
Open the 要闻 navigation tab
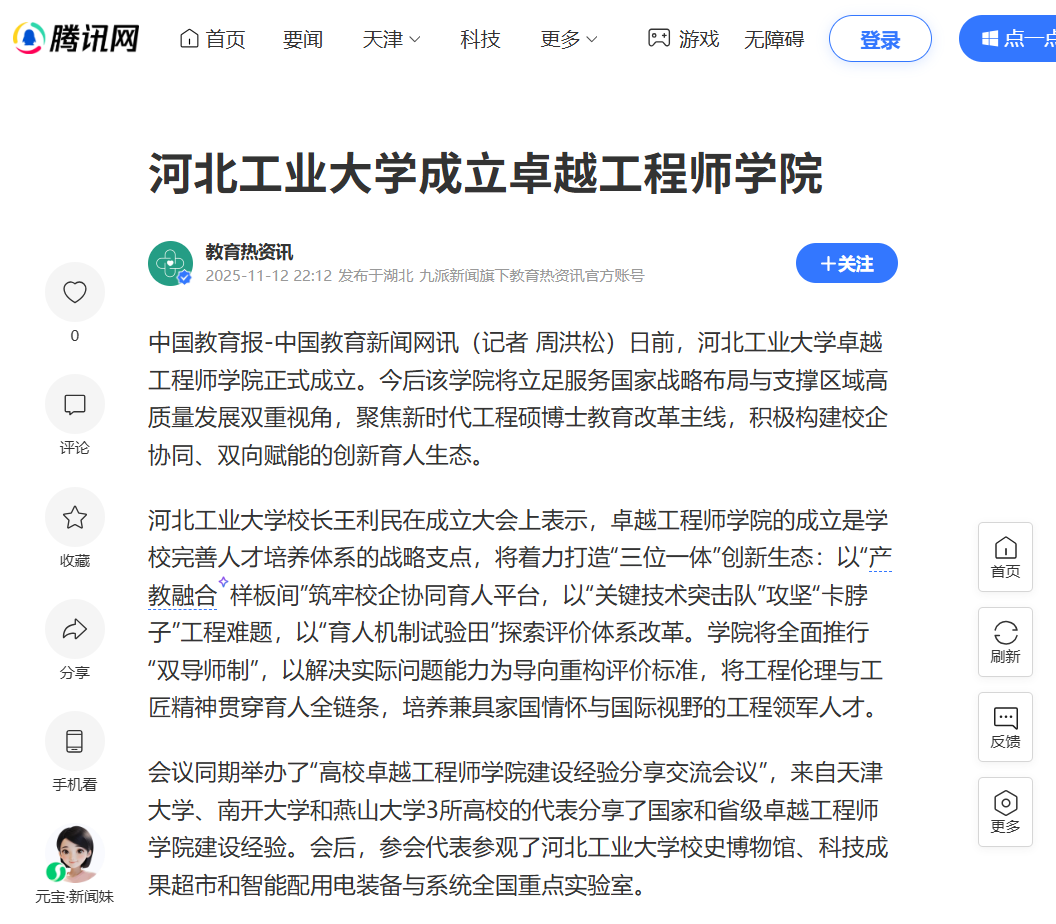coord(303,40)
